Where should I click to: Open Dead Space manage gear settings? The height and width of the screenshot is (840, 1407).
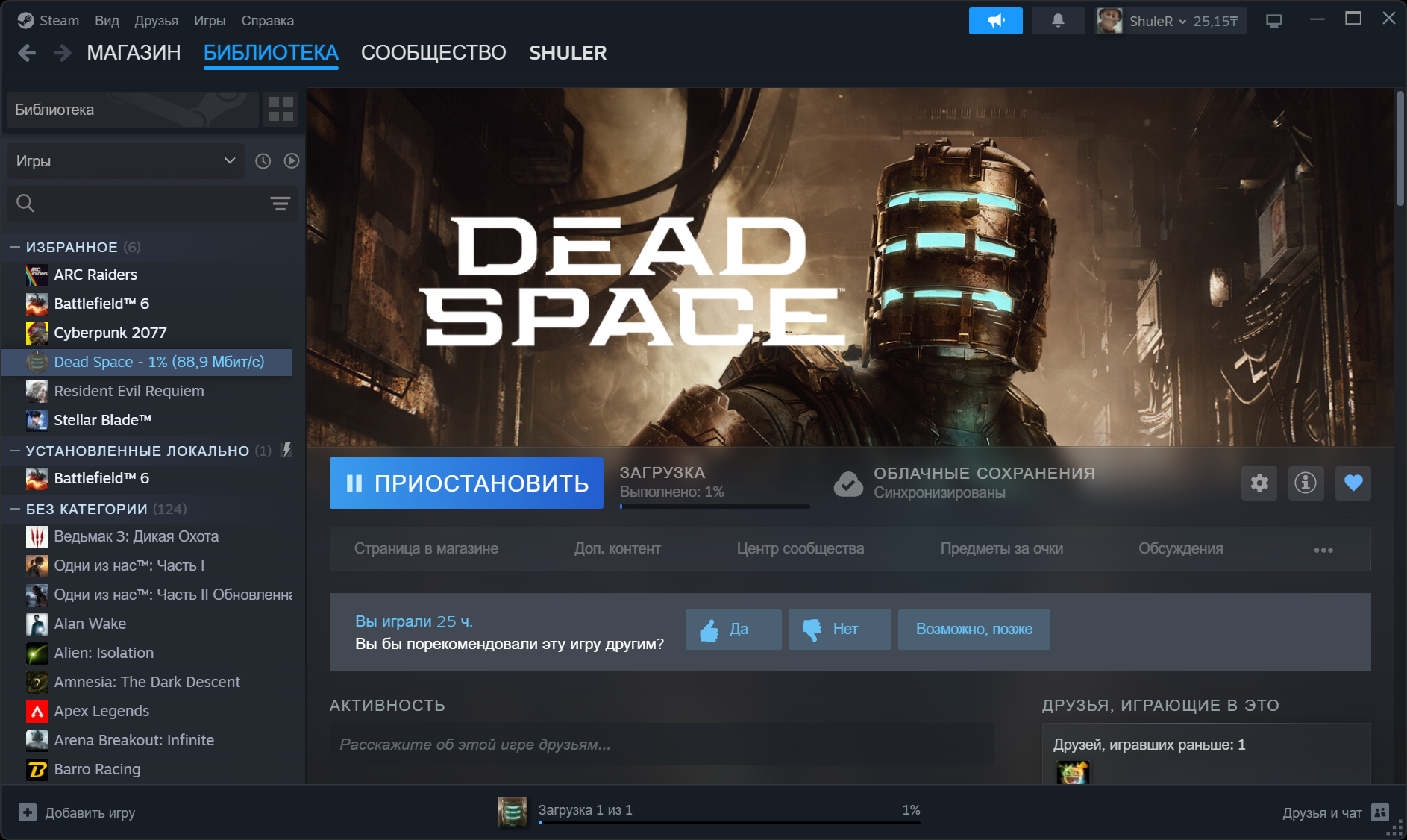(1259, 483)
